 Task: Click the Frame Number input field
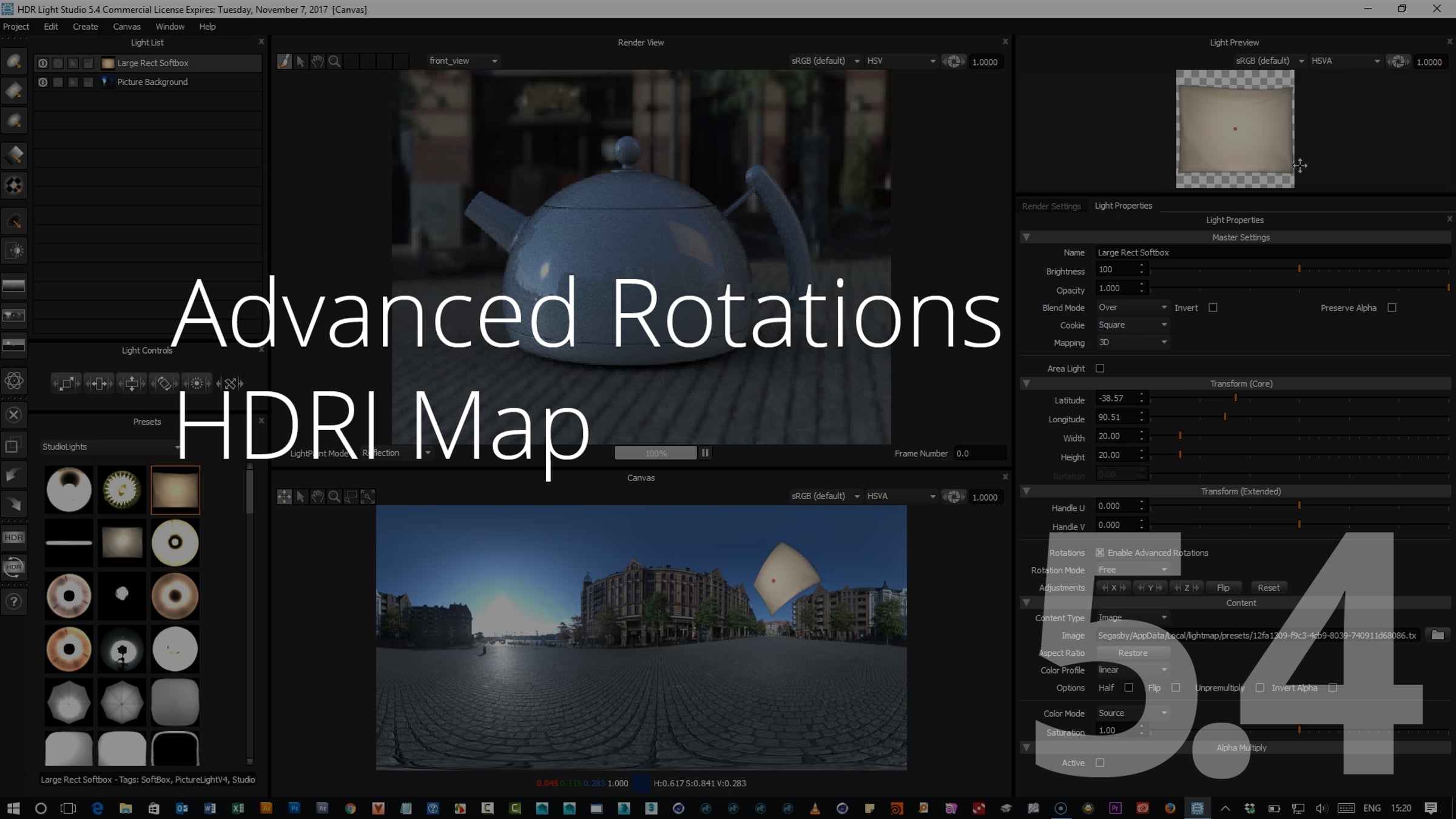pyautogui.click(x=980, y=453)
